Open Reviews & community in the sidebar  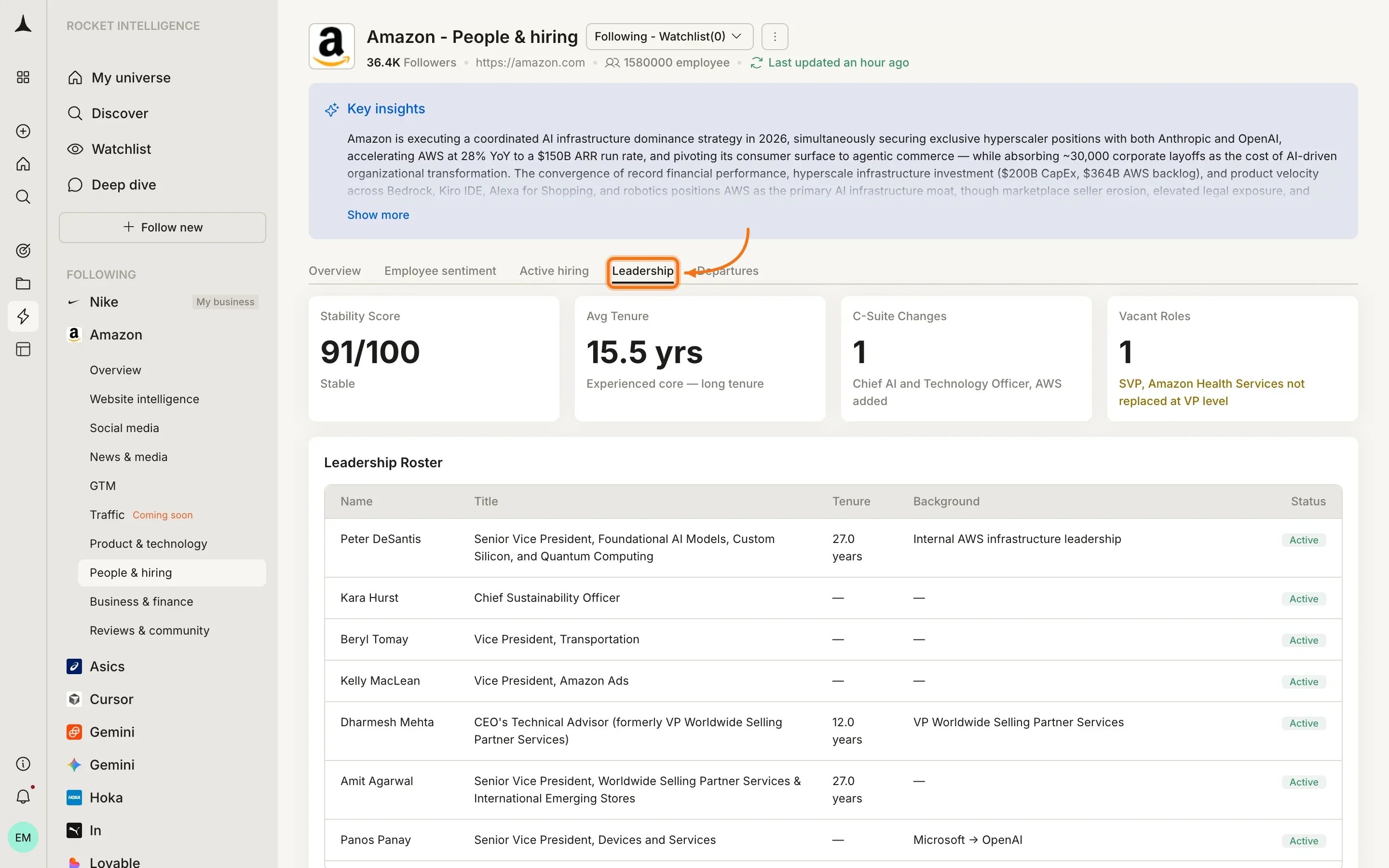click(x=149, y=630)
